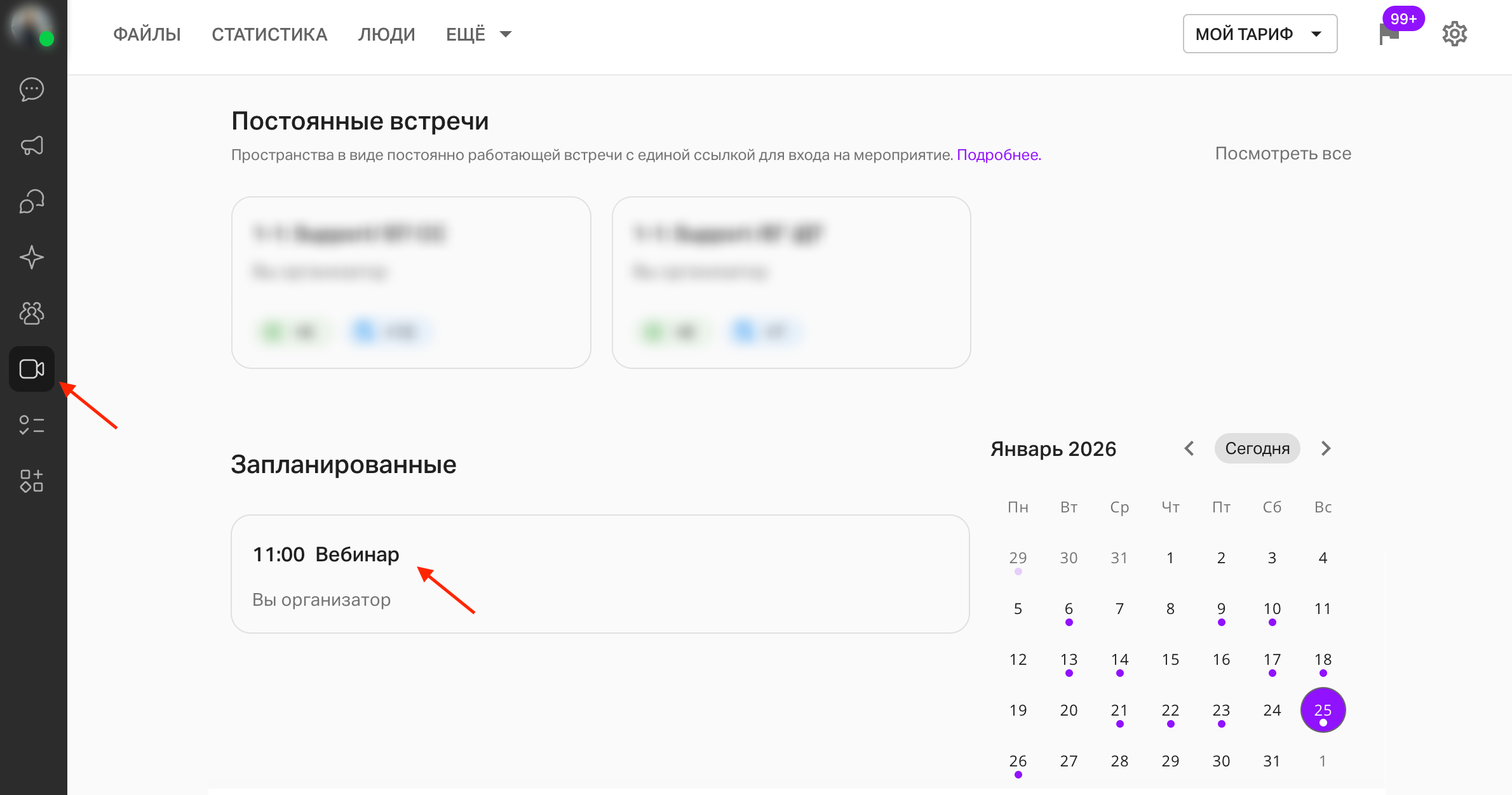
Task: Click the flag notifications icon
Action: coord(1389,34)
